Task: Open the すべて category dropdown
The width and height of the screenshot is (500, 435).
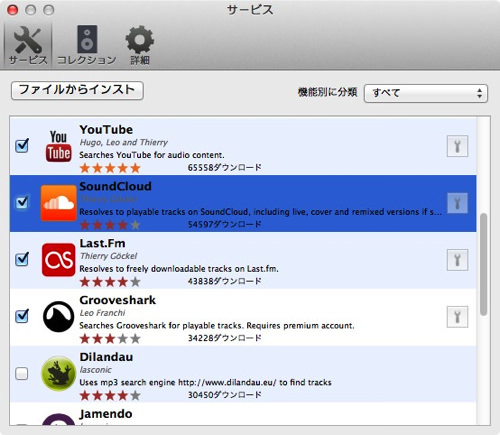Action: (426, 93)
